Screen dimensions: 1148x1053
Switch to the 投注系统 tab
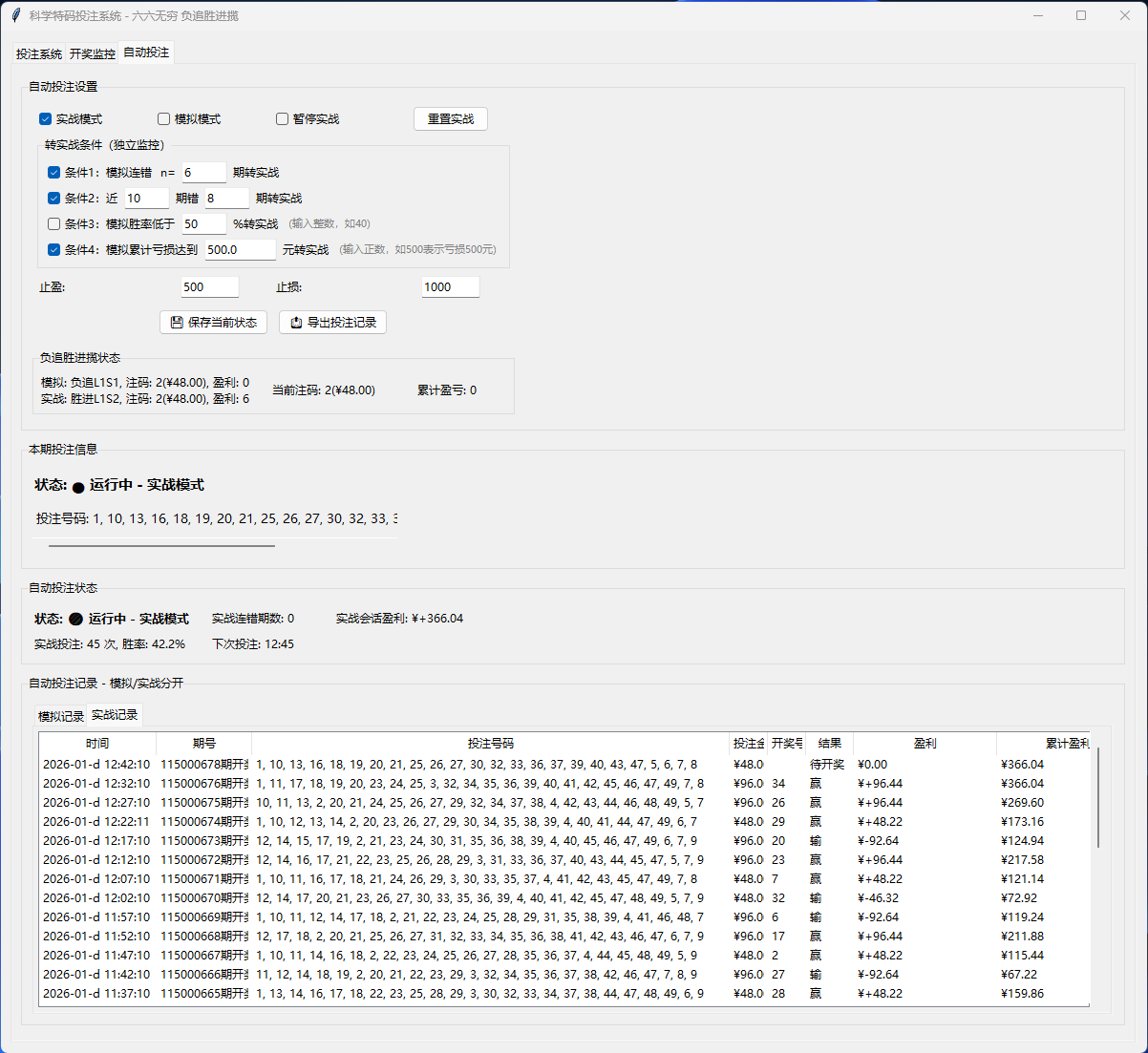coord(39,54)
